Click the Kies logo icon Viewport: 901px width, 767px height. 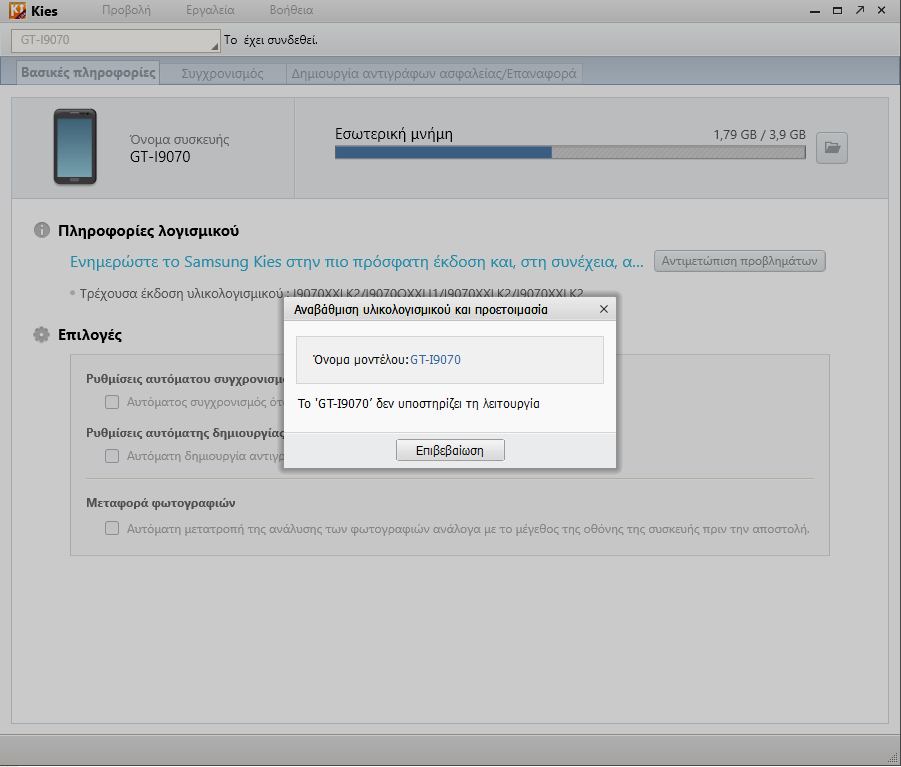click(x=17, y=10)
